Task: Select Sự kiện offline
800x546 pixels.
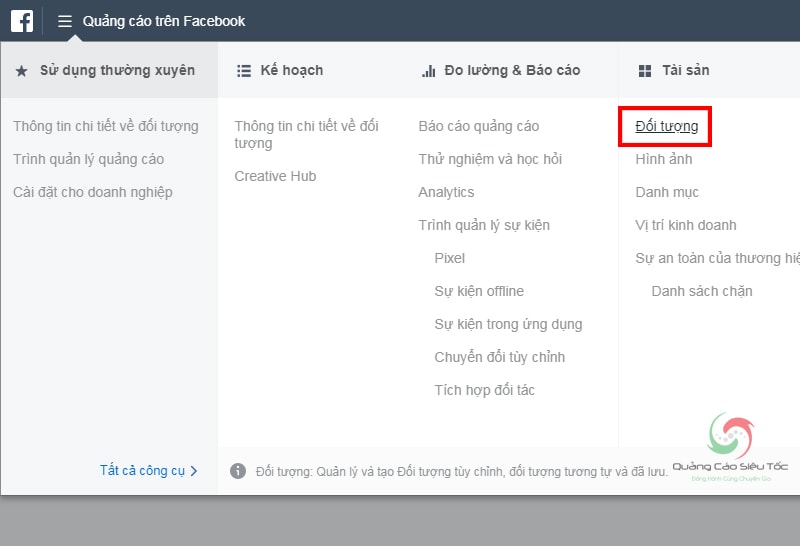Action: coord(479,291)
